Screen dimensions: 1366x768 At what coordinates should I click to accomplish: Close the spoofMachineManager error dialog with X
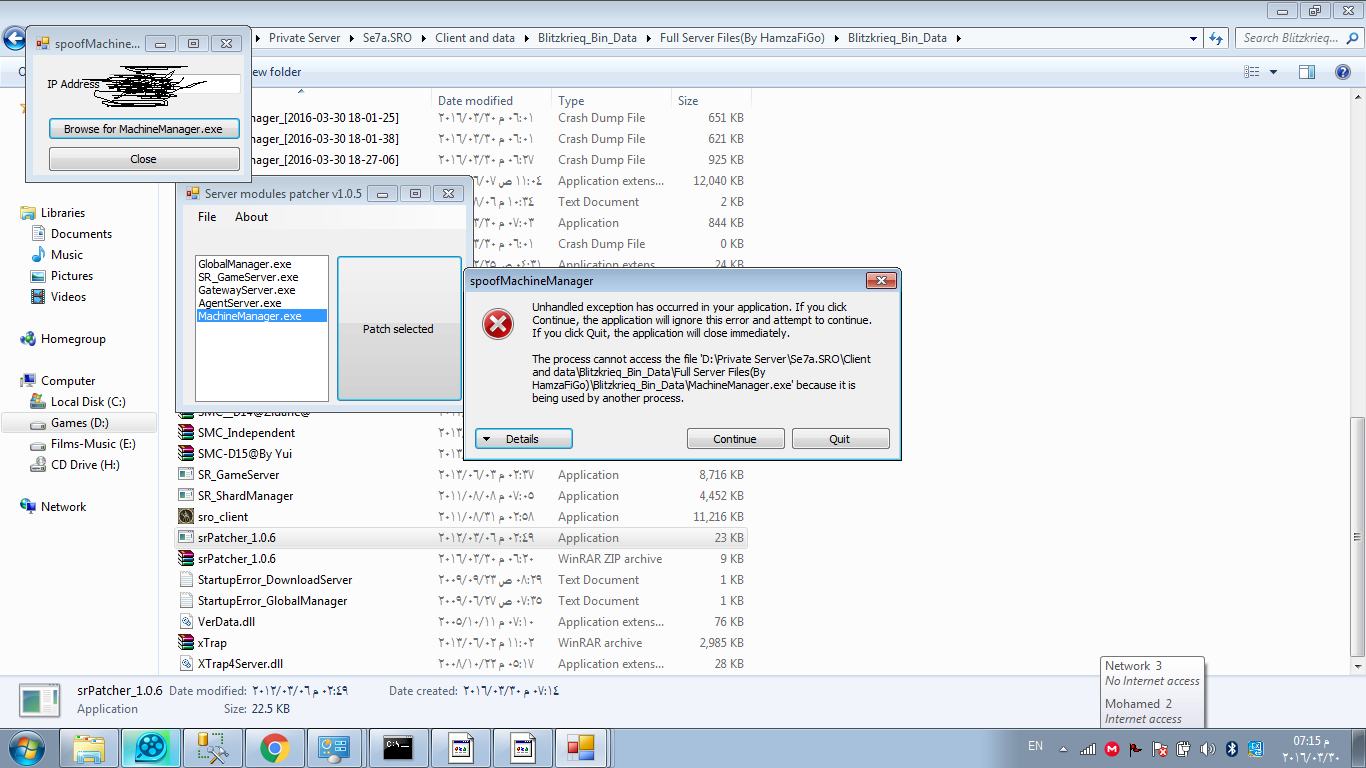(880, 281)
